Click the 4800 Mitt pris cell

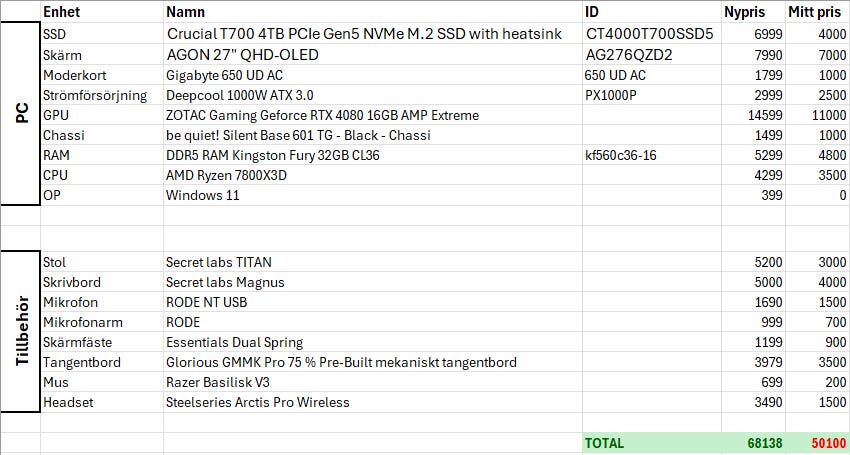pos(817,155)
